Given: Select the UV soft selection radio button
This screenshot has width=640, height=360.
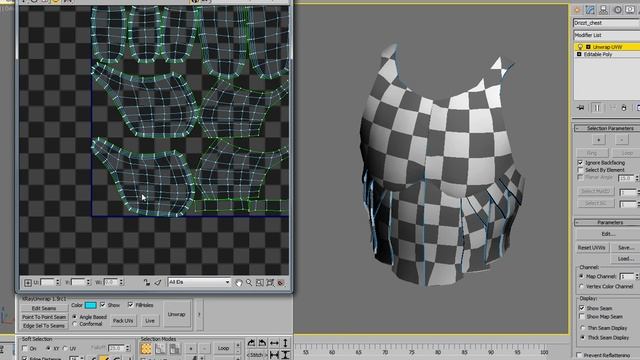Looking at the screenshot, I should pyautogui.click(x=65, y=349).
